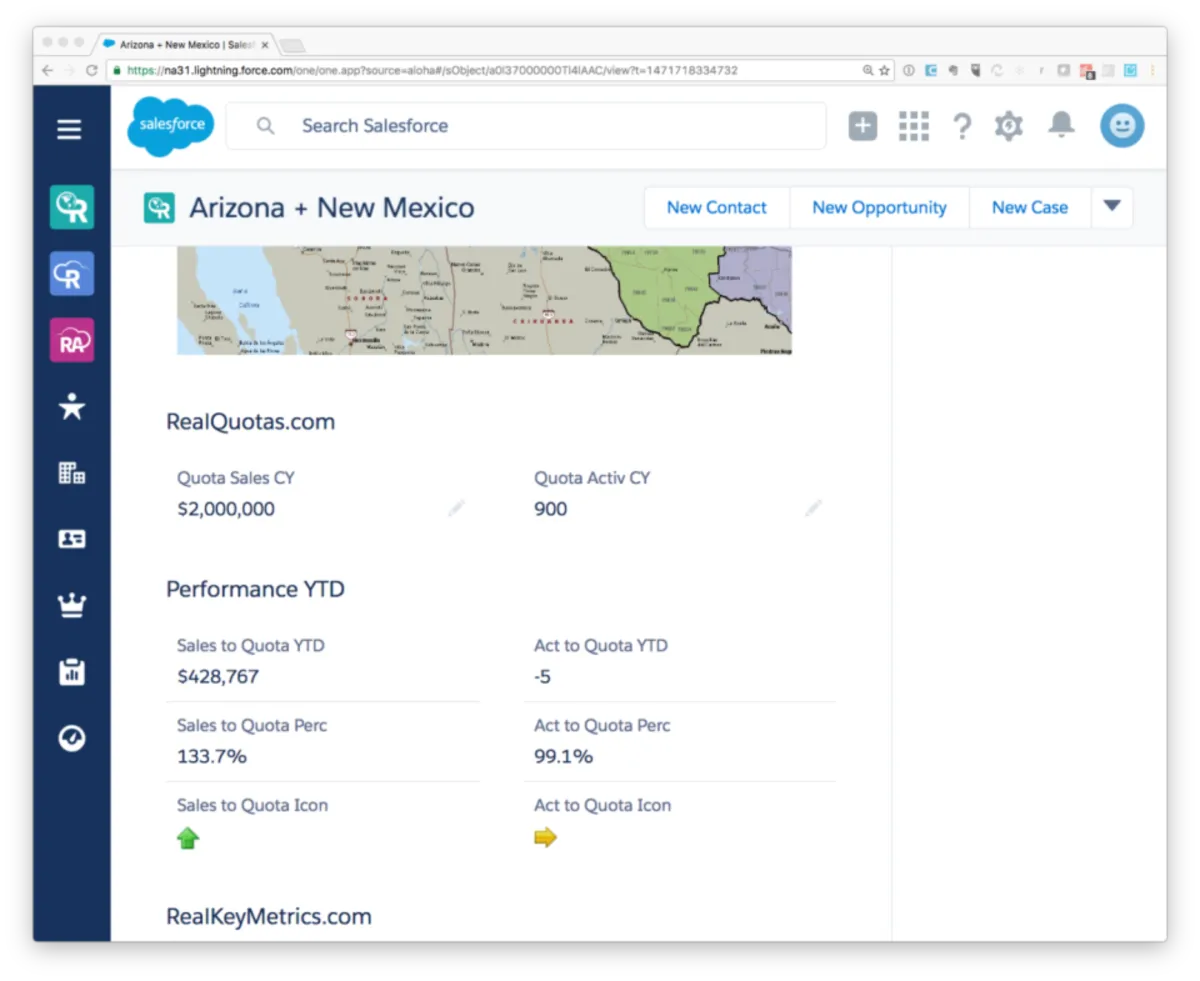This screenshot has height=981, width=1200.
Task: Open the blue cloud R sidebar app
Action: [x=72, y=273]
